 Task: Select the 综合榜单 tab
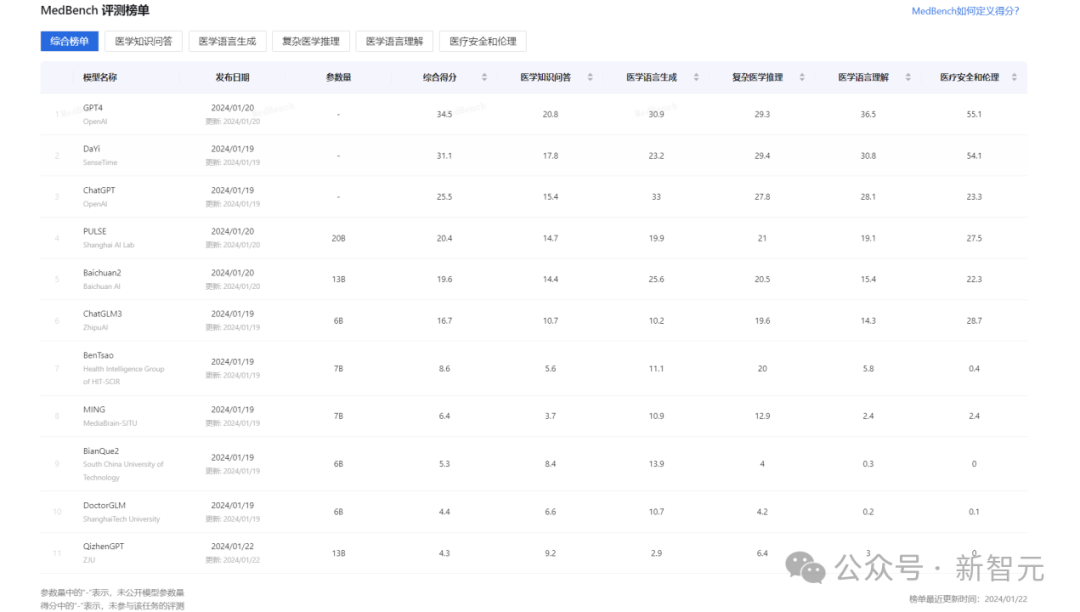click(x=70, y=41)
